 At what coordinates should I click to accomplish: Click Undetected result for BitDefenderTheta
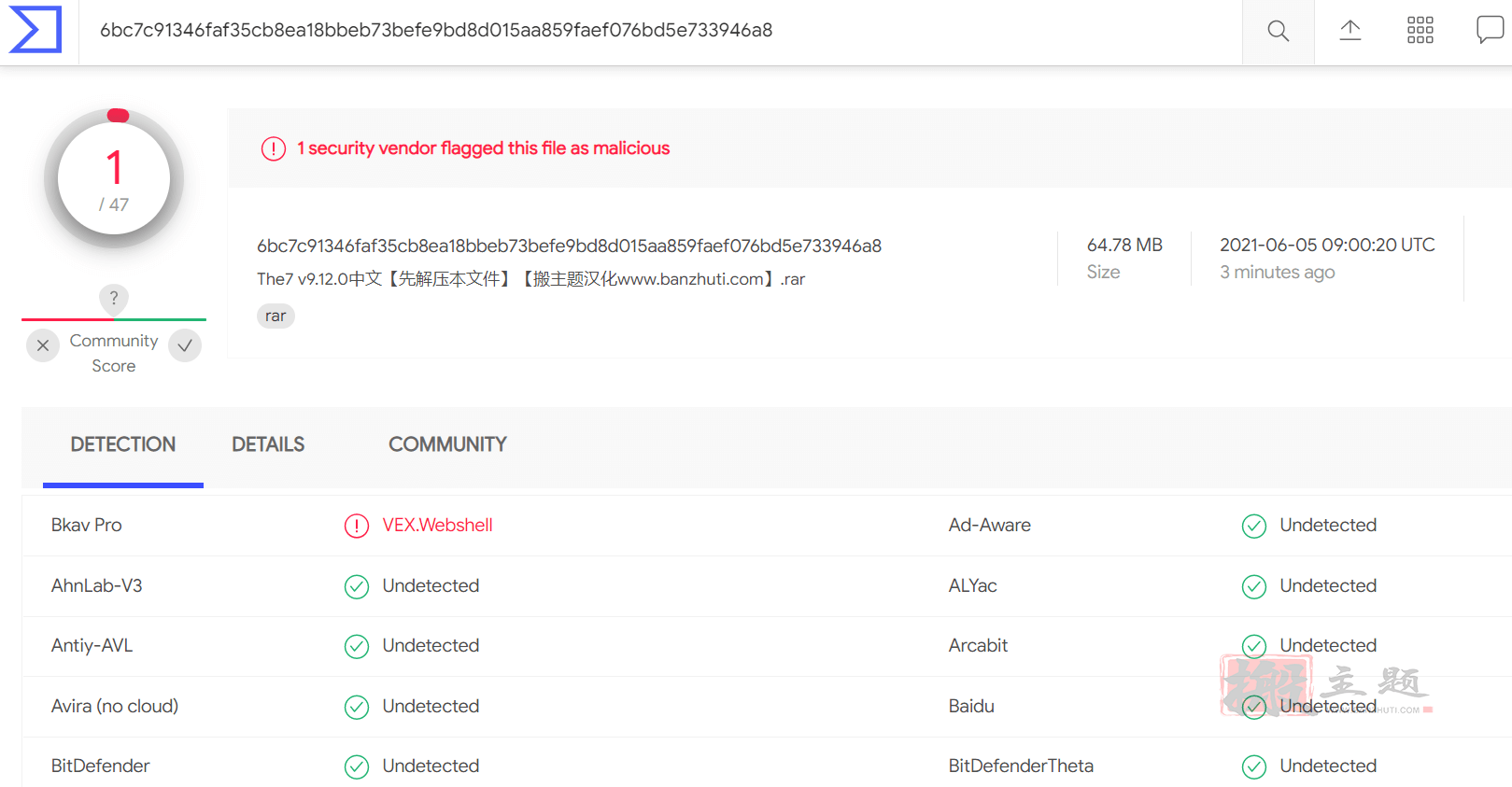click(x=1328, y=766)
